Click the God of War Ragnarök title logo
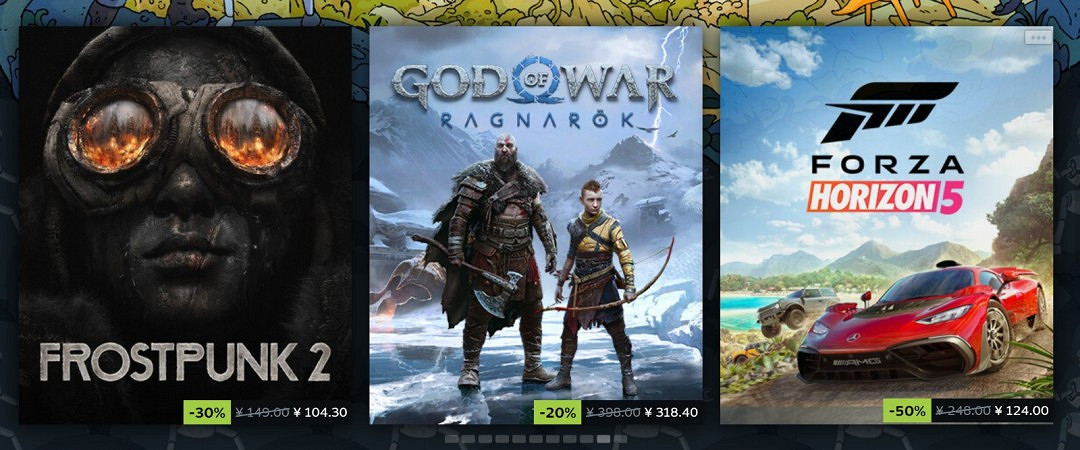This screenshot has width=1080, height=450. click(534, 94)
